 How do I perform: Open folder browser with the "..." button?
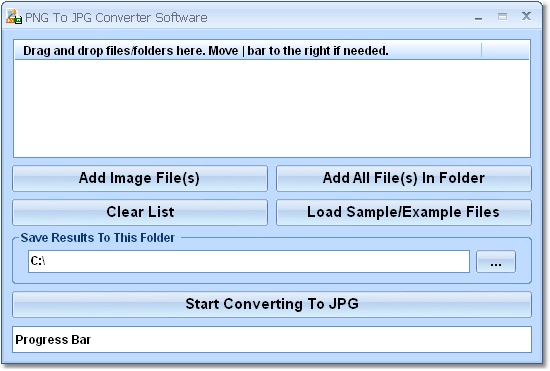coord(496,261)
